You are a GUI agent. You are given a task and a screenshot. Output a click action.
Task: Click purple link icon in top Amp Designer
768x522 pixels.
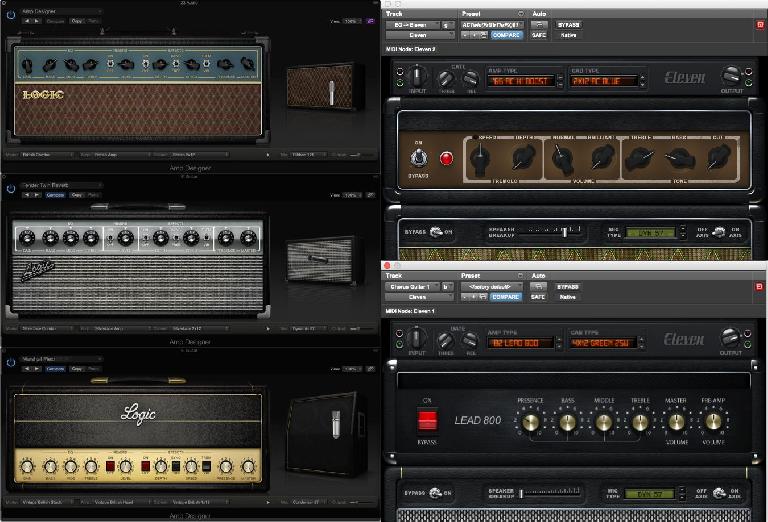pos(371,21)
